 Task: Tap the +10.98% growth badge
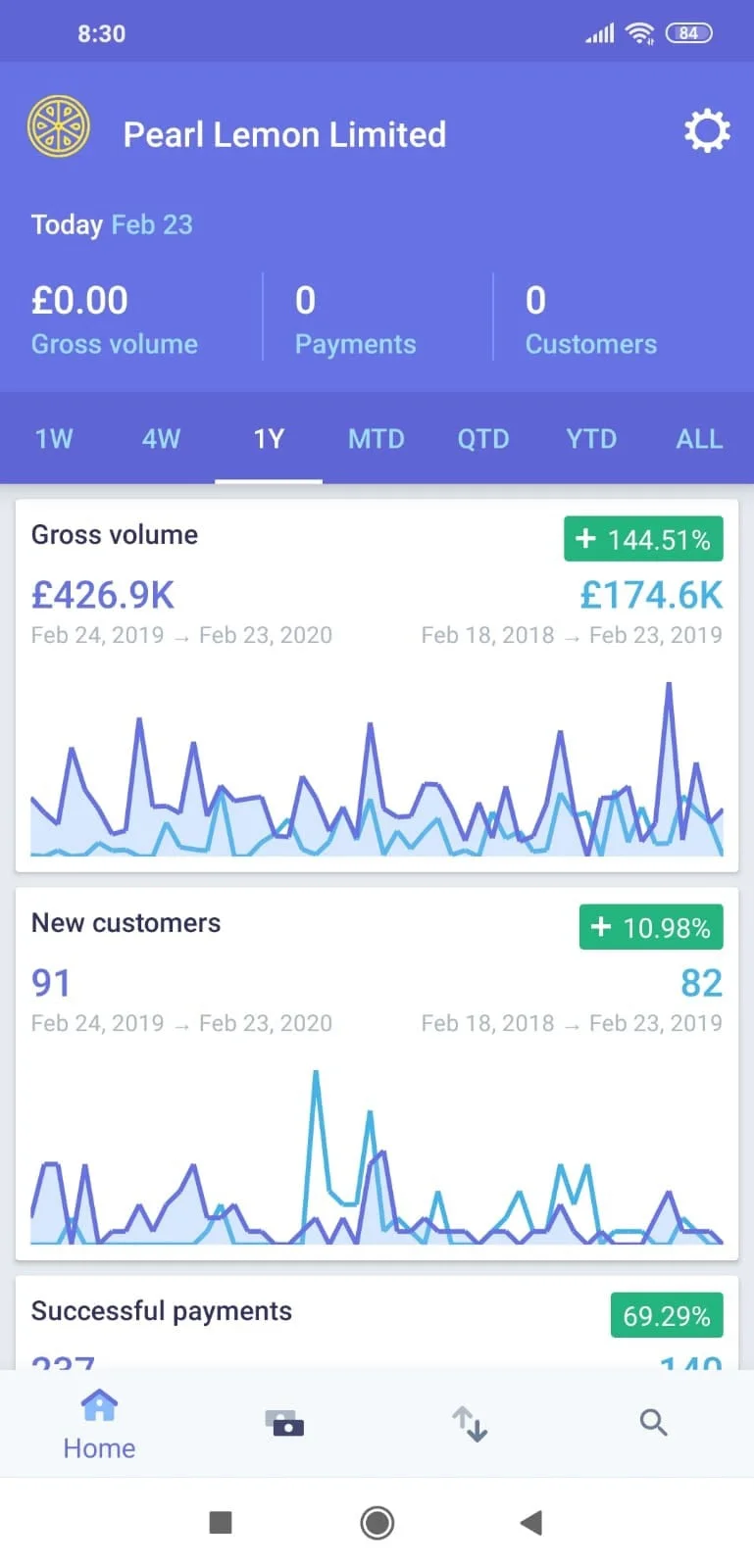click(x=651, y=927)
